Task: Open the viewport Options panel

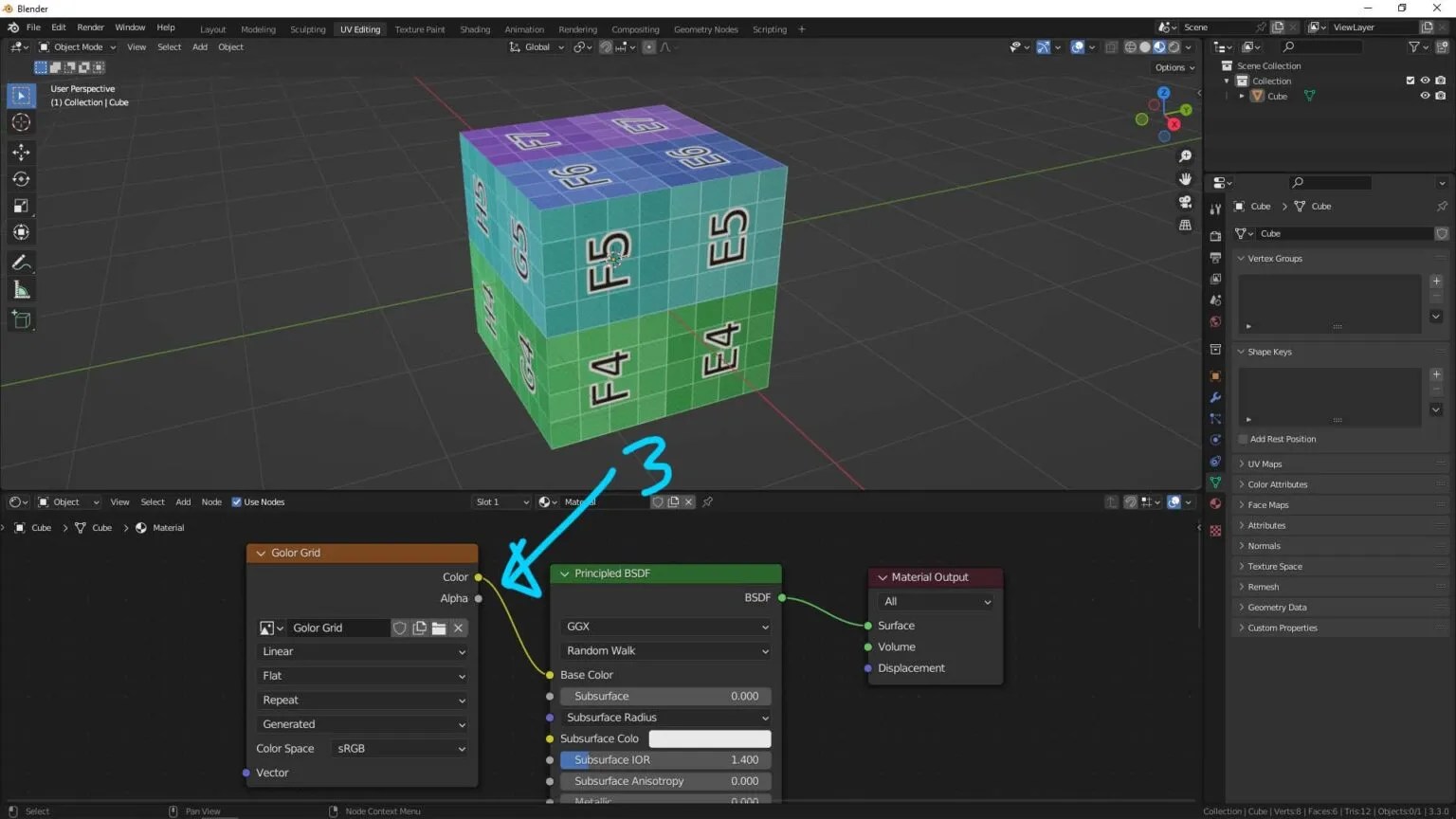Action: (1173, 67)
